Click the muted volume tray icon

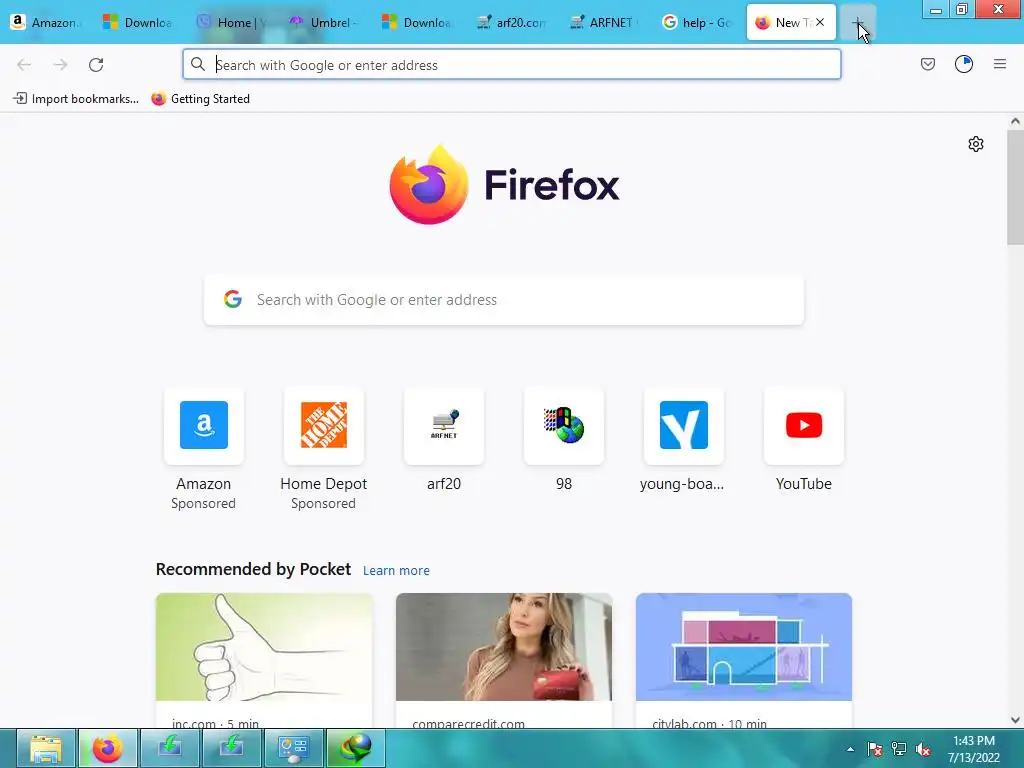pyautogui.click(x=923, y=749)
